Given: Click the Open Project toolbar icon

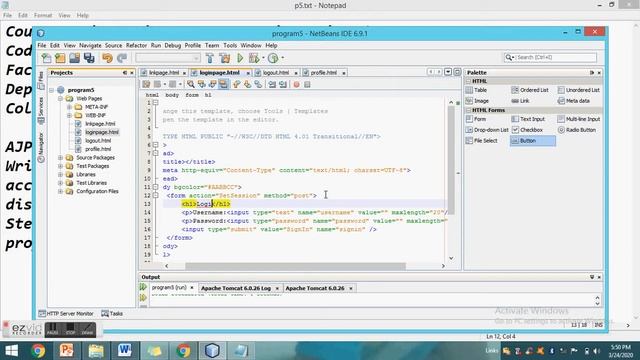Looking at the screenshot, I should (x=74, y=58).
